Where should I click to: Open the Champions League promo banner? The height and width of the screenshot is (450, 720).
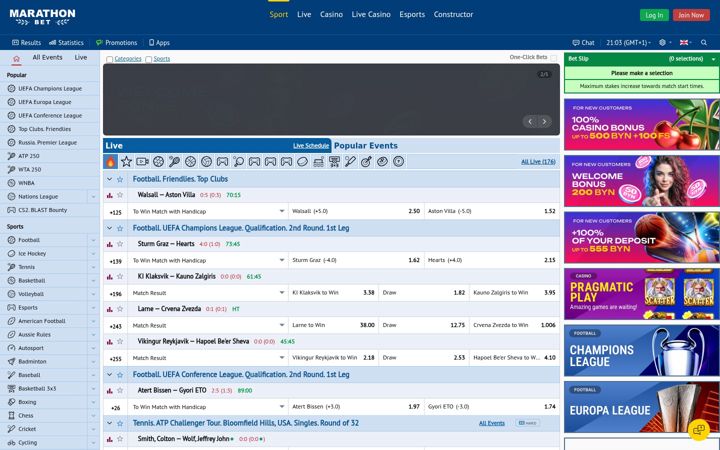click(641, 351)
